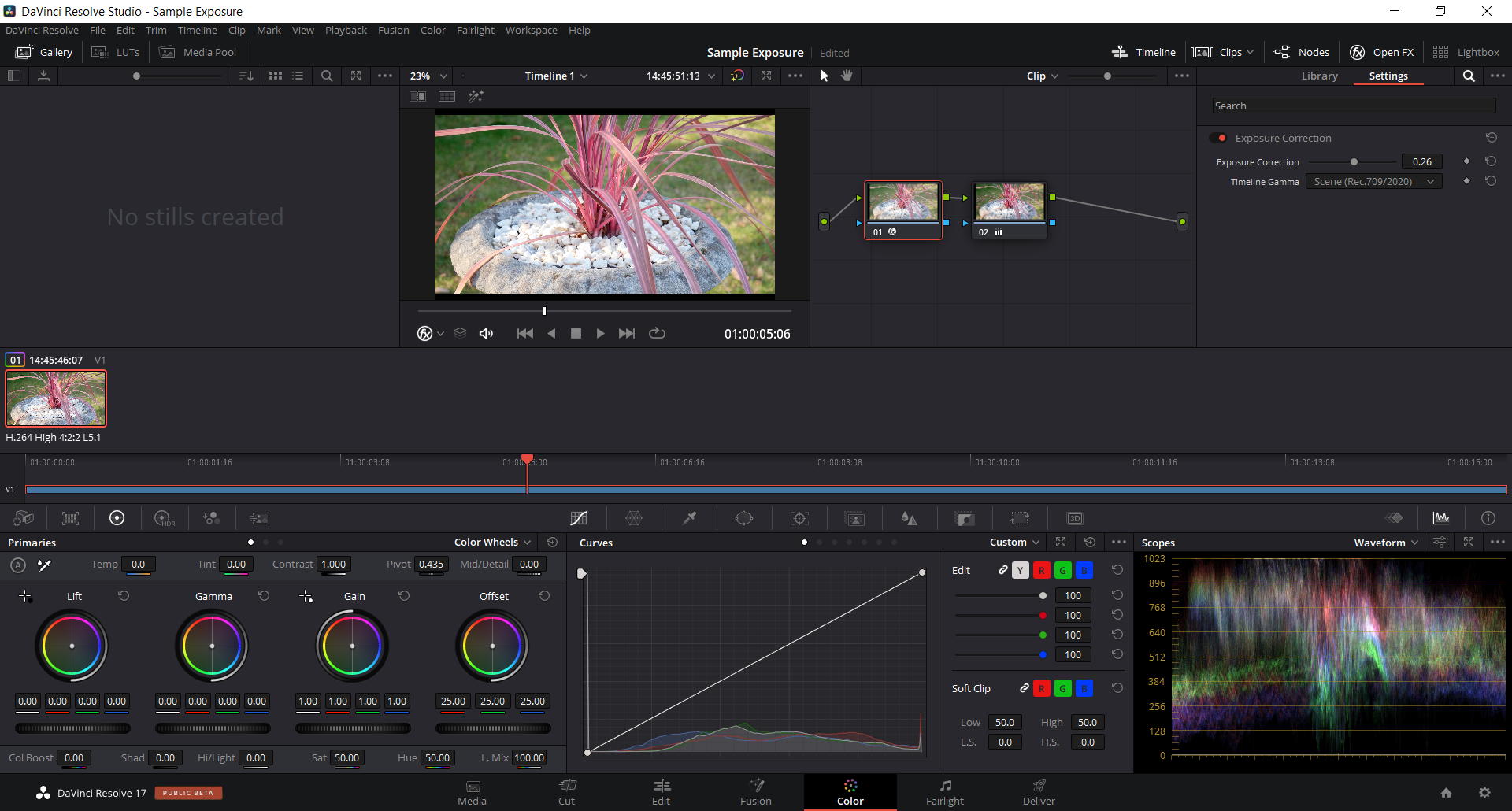This screenshot has width=1512, height=811.
Task: Open the viewer zoom 23% dropdown
Action: click(x=428, y=76)
